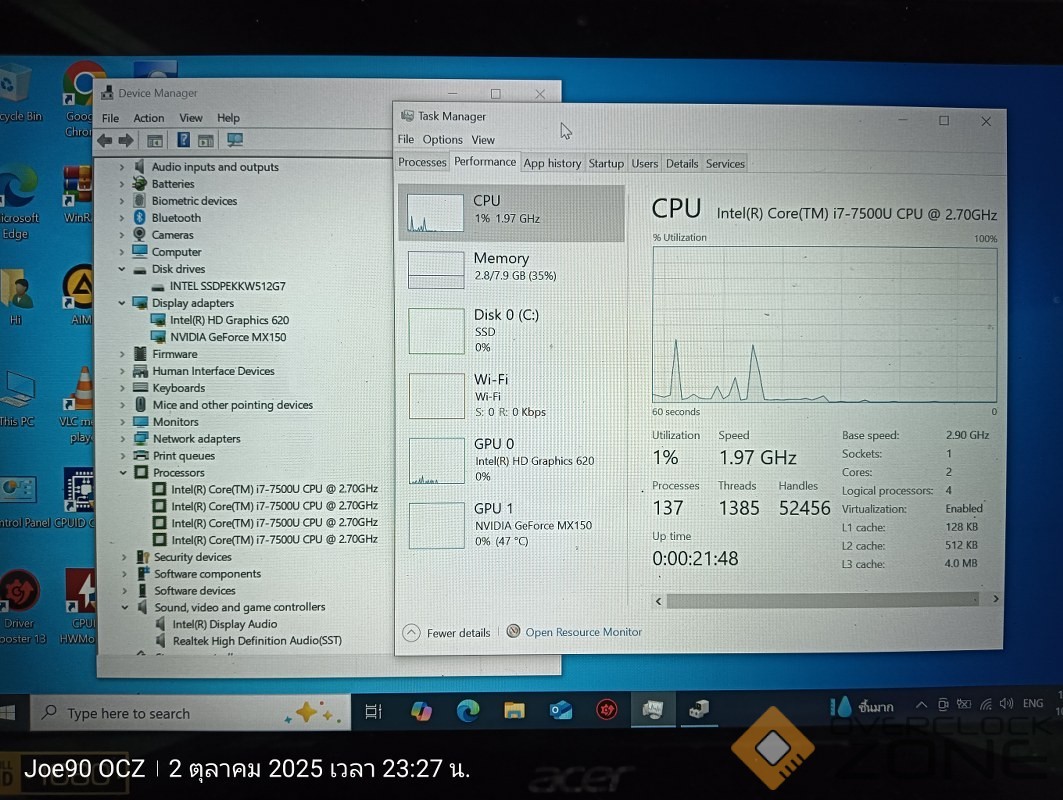The height and width of the screenshot is (800, 1063).
Task: Click Device Manager forward arrow icon
Action: pyautogui.click(x=126, y=140)
